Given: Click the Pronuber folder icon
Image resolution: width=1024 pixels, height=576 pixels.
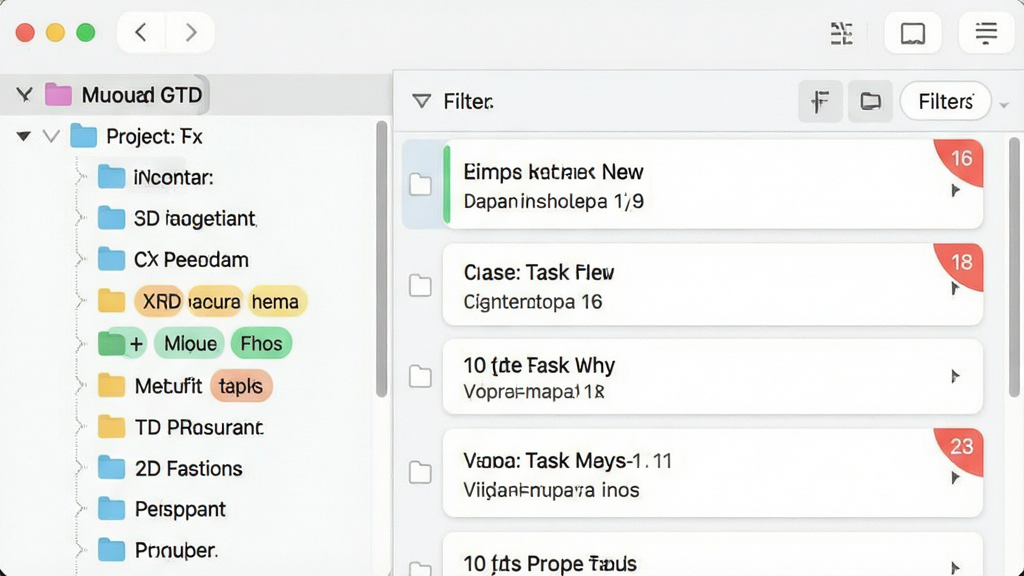Looking at the screenshot, I should tap(111, 550).
